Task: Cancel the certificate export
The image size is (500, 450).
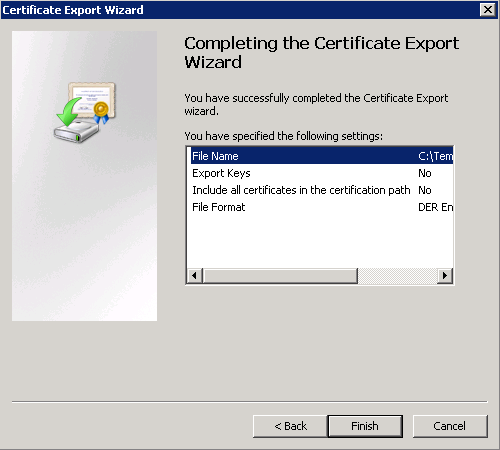Action: [x=450, y=426]
